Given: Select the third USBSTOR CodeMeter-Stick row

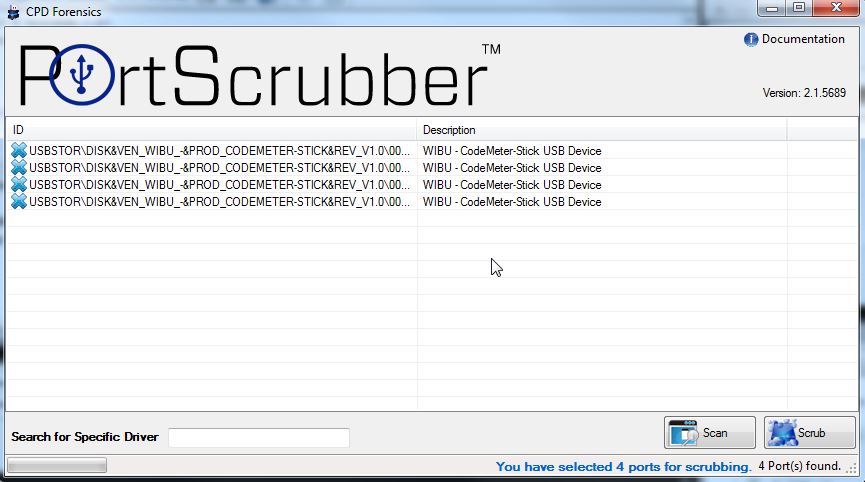Looking at the screenshot, I should coord(432,185).
